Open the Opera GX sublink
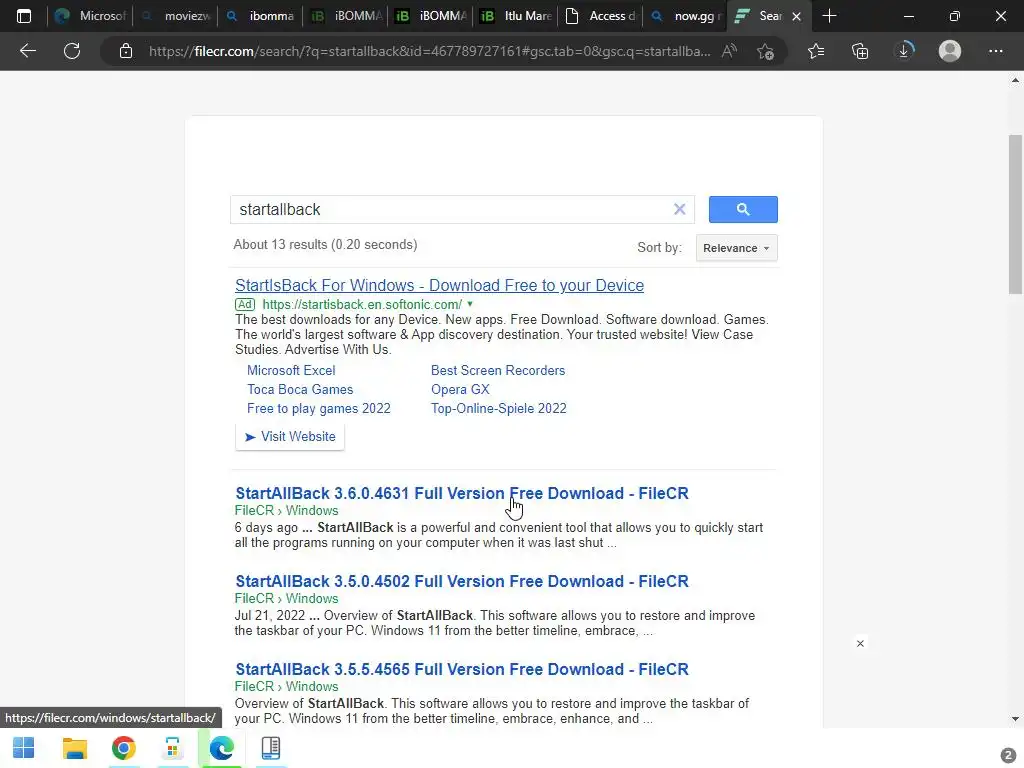Screen dimensions: 1024x768 click(460, 389)
